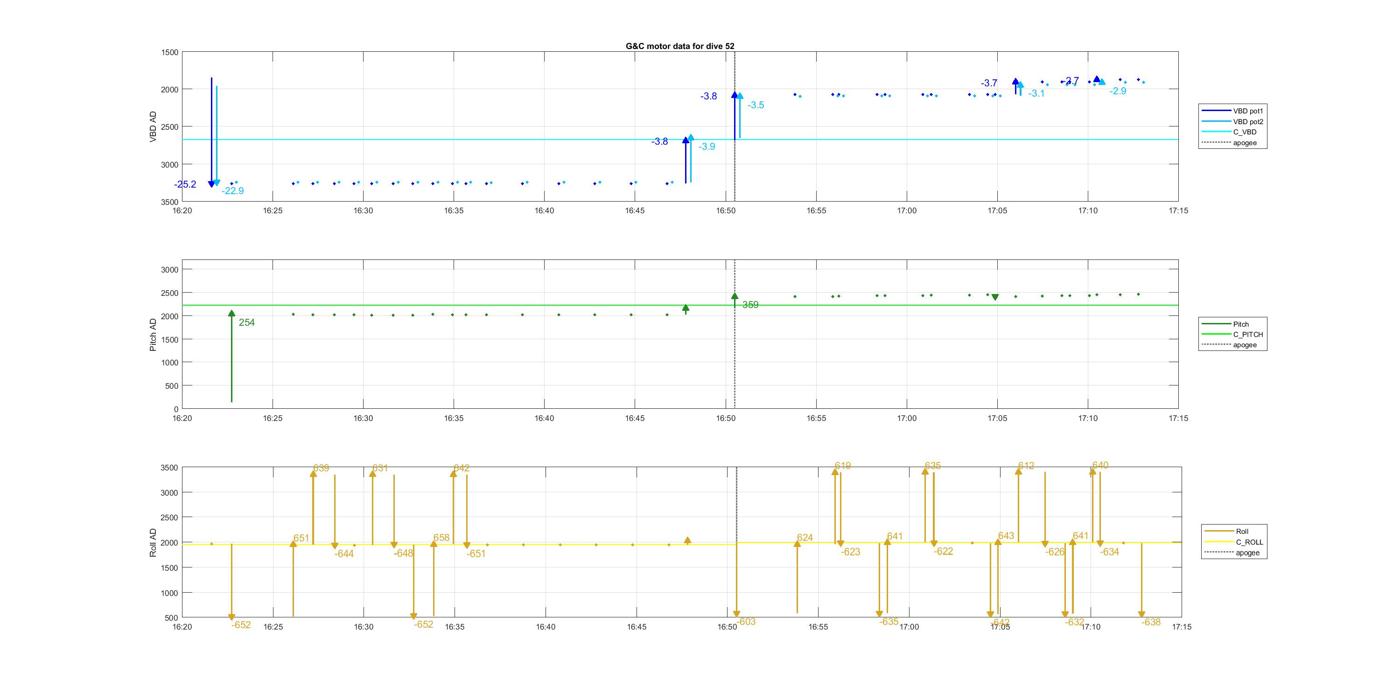Image resolution: width=1400 pixels, height=693 pixels.
Task: Click the -644 roll data label
Action: [x=344, y=554]
